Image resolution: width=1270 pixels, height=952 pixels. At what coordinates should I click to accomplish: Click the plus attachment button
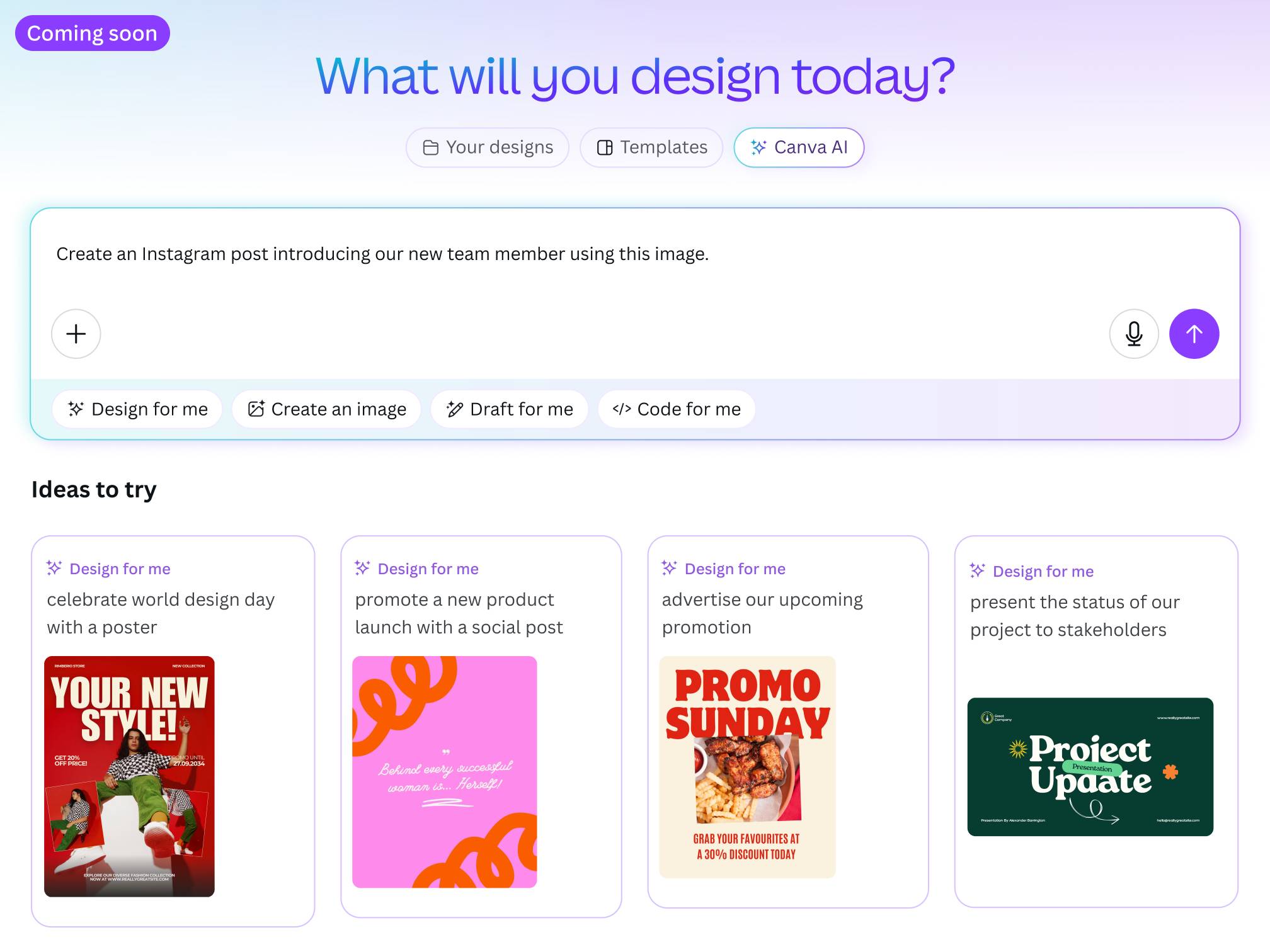(76, 334)
